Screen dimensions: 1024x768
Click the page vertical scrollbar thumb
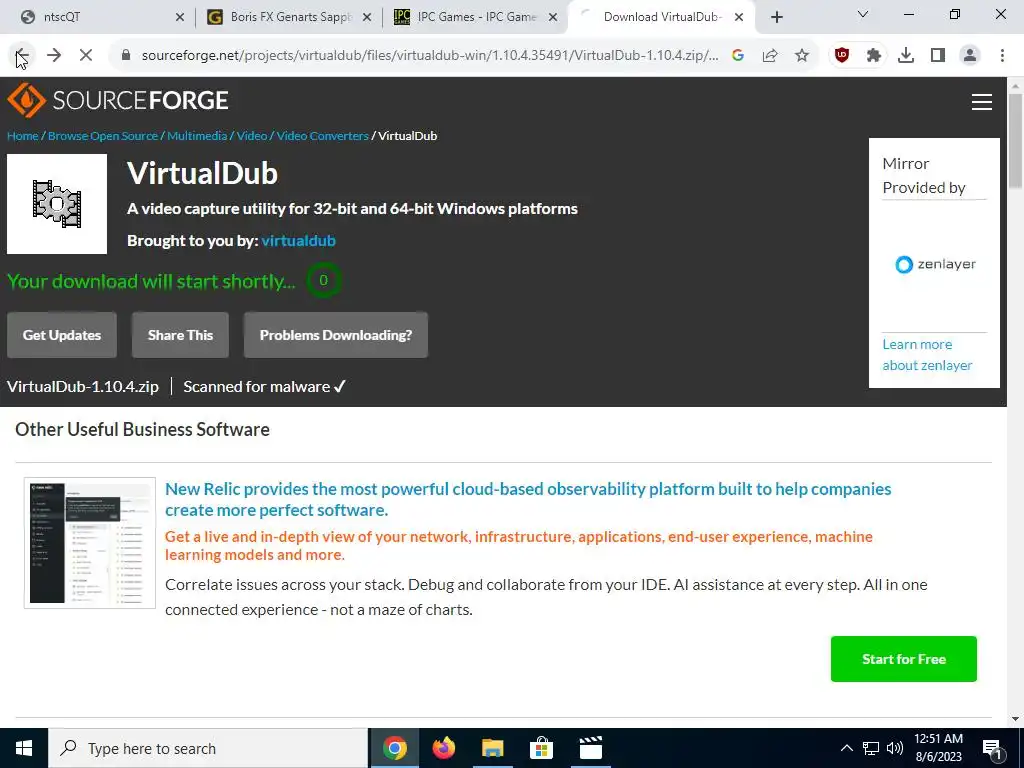click(x=1015, y=140)
